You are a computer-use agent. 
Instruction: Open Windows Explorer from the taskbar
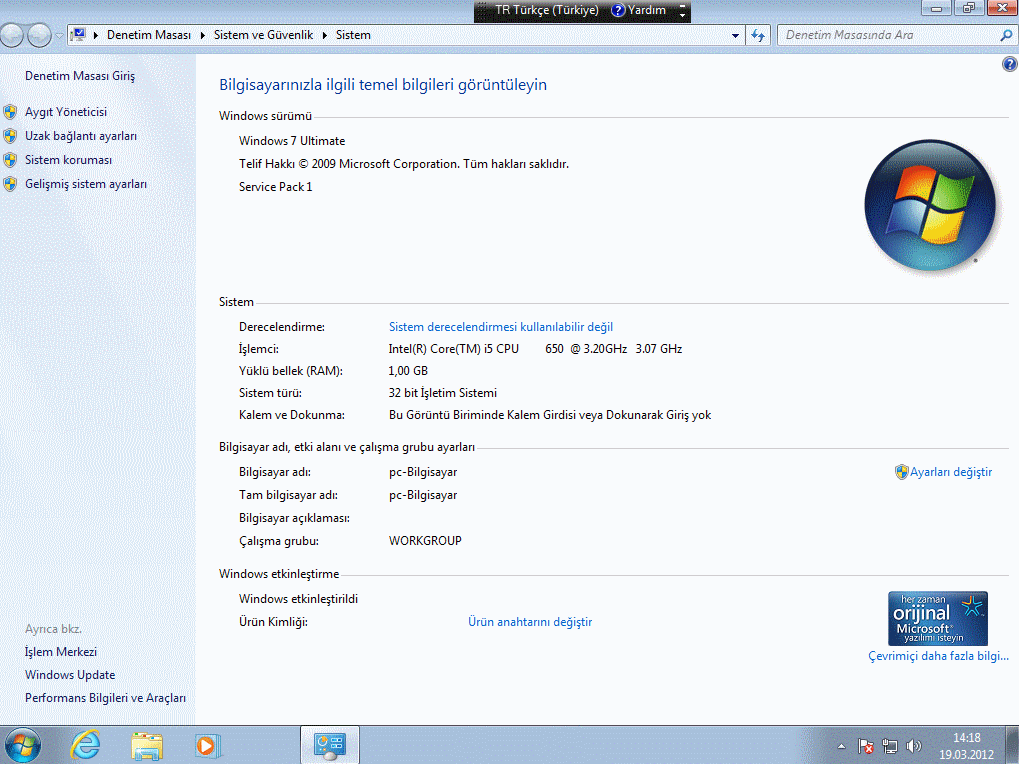click(147, 745)
